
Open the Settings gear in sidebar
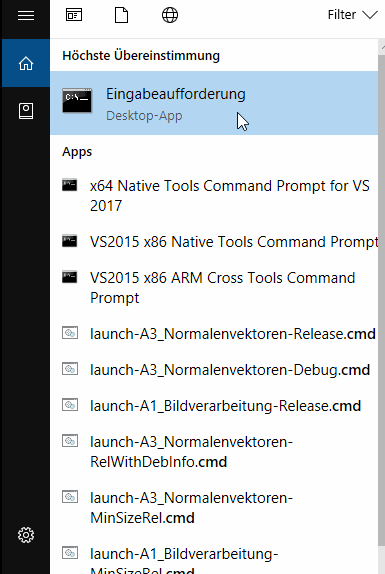26,535
